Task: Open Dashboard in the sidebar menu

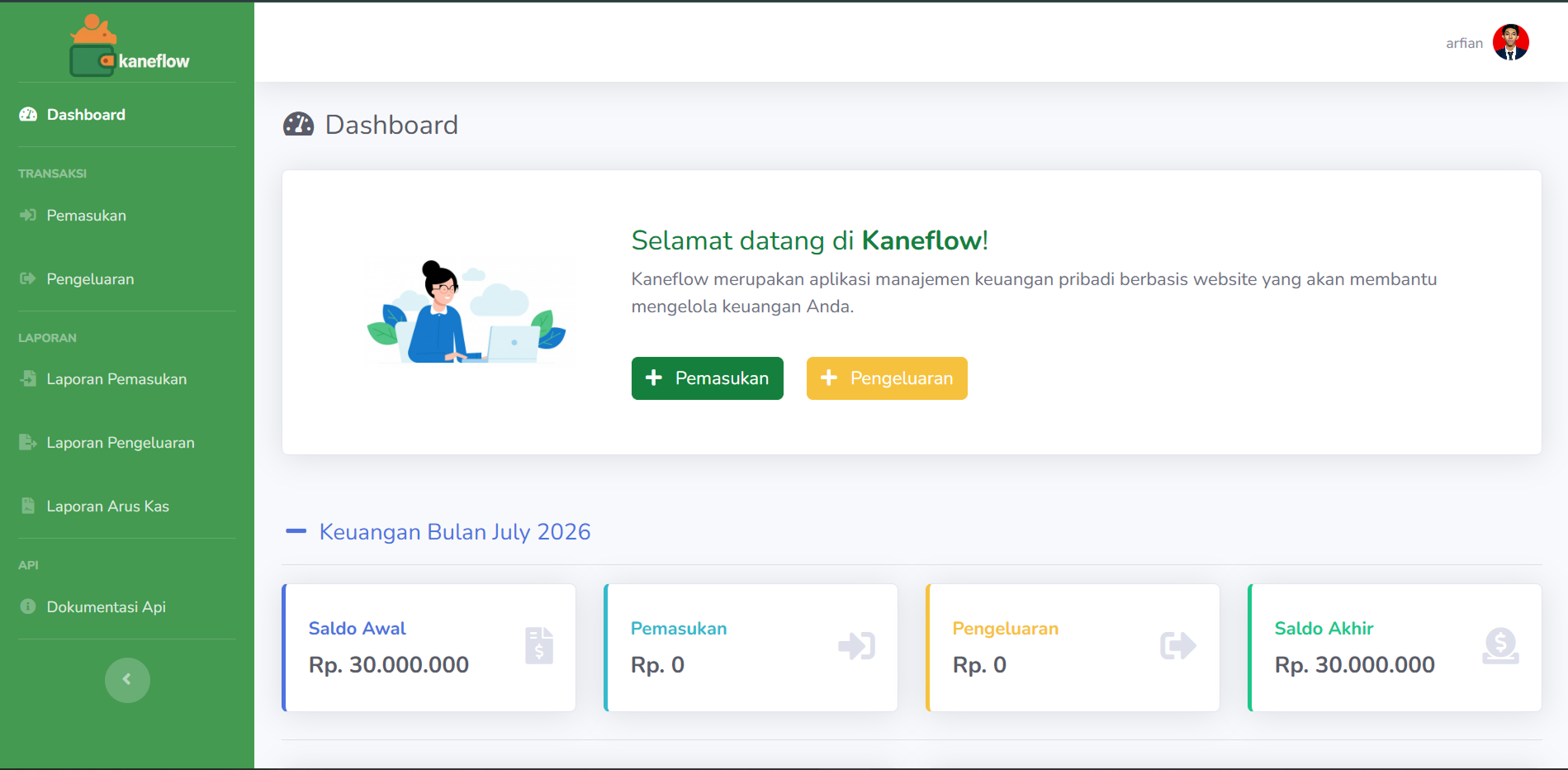Action: click(127, 115)
